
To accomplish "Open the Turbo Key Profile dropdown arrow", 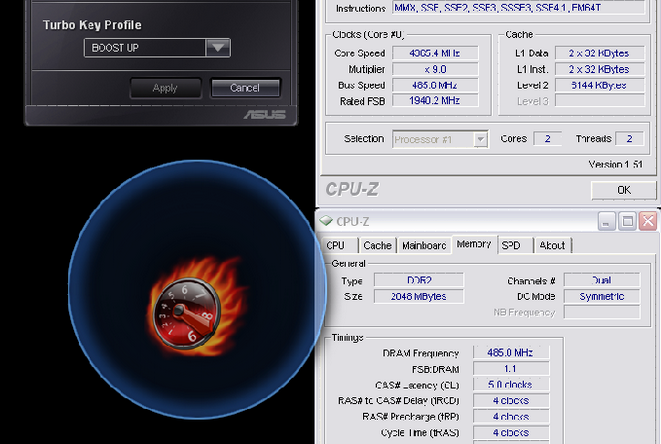I will (218, 48).
